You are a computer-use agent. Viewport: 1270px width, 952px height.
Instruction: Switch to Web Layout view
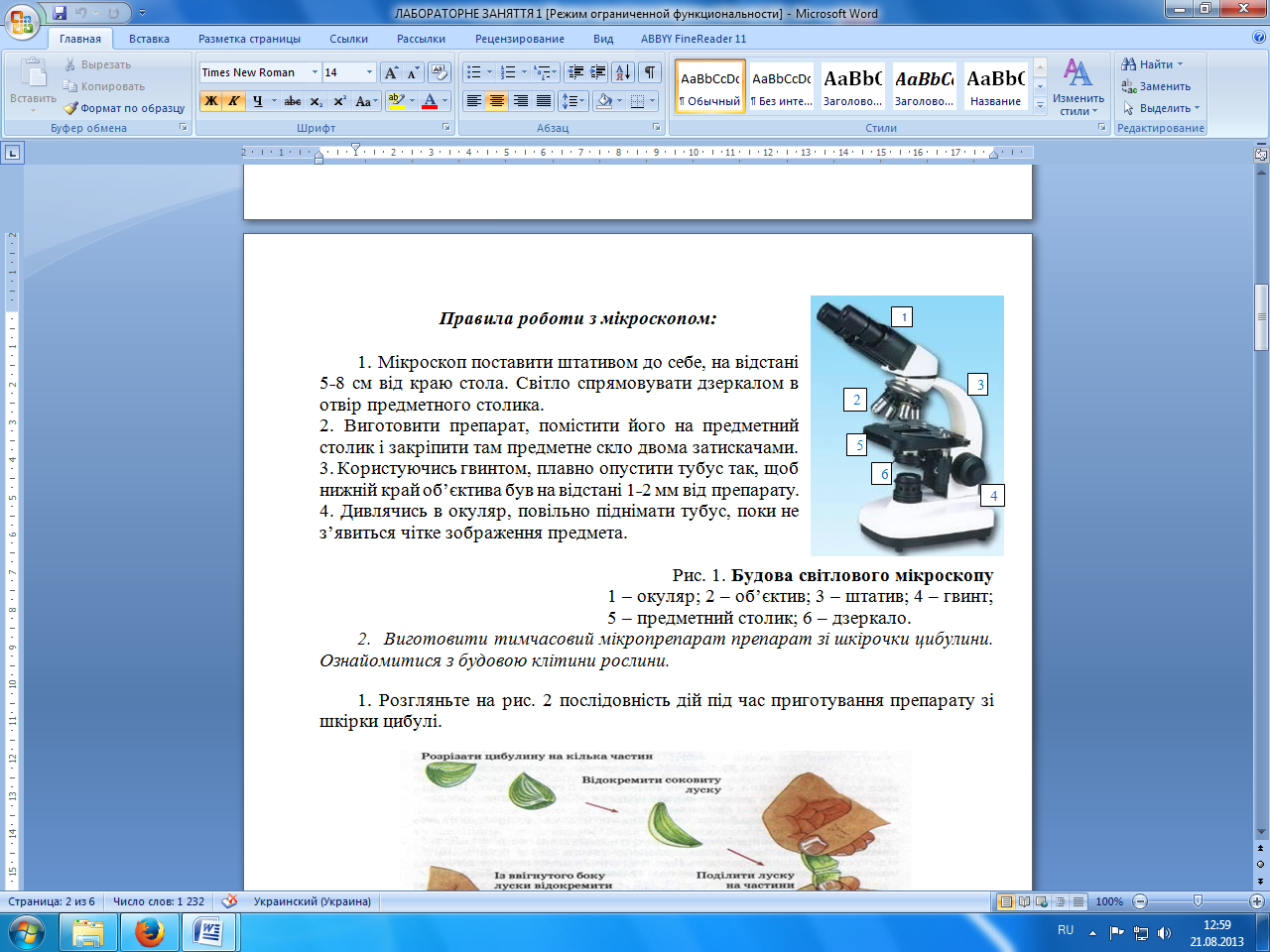(x=1041, y=901)
